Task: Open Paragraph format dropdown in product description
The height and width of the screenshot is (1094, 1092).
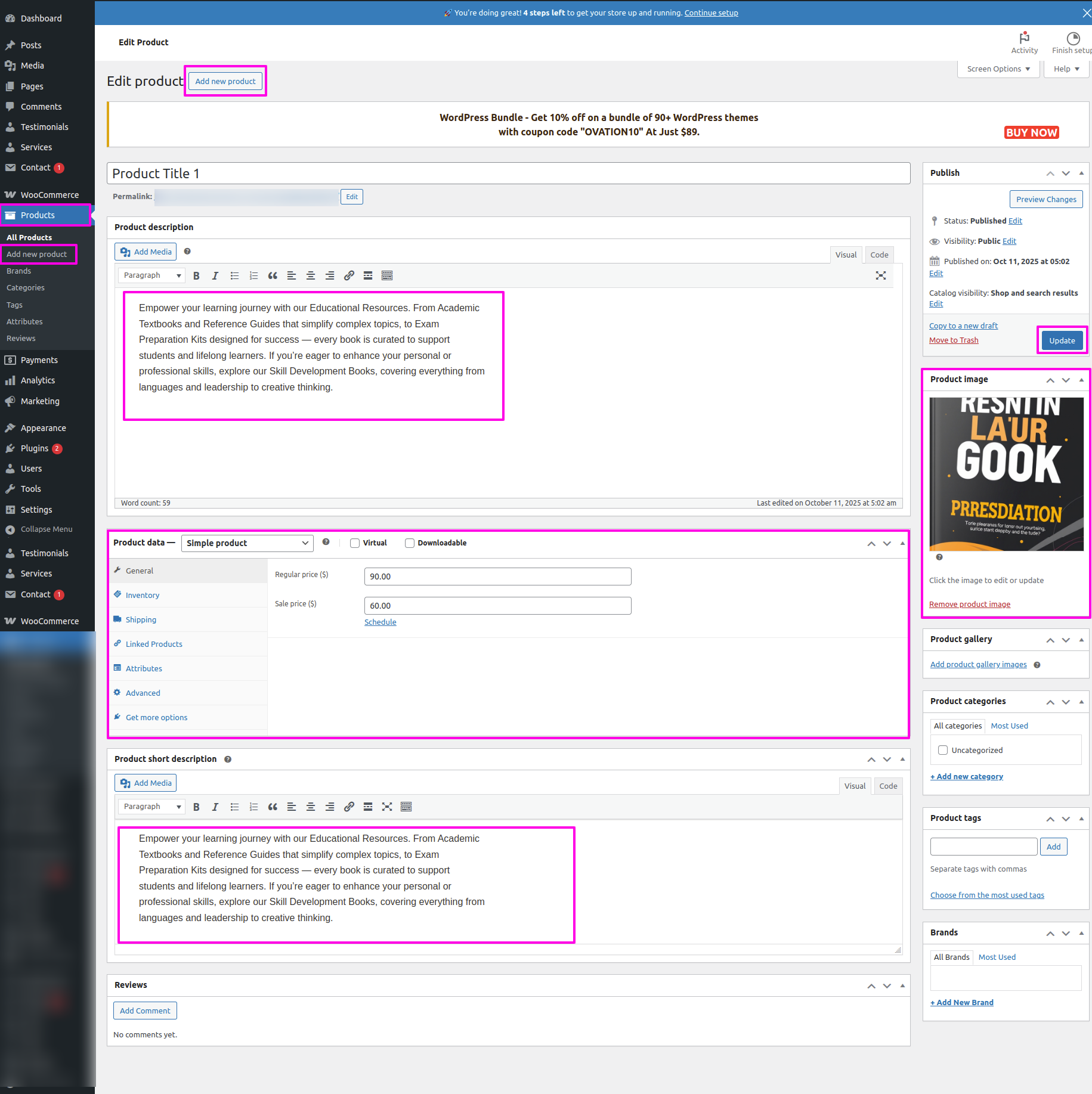Action: (151, 275)
